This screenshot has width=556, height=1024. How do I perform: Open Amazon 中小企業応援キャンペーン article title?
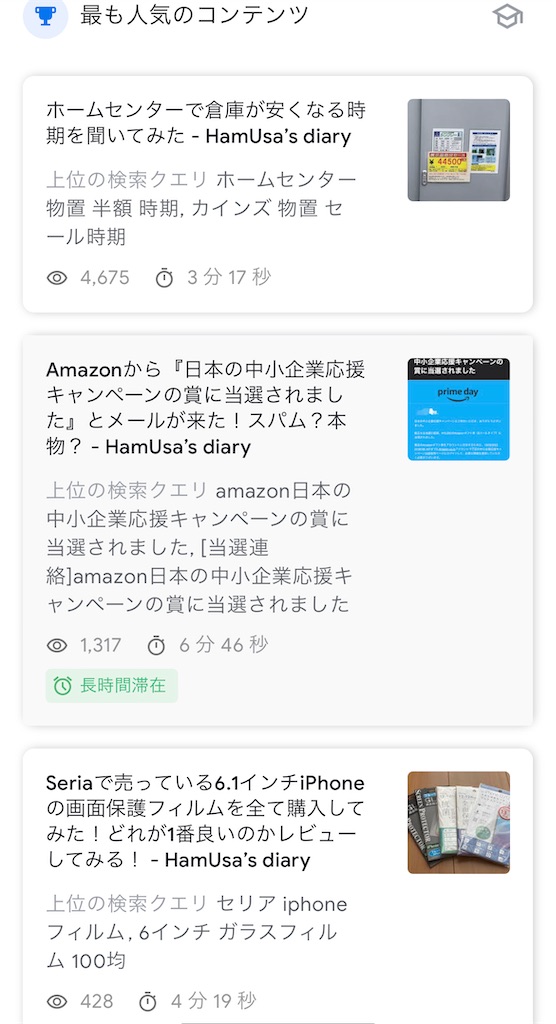coord(205,408)
